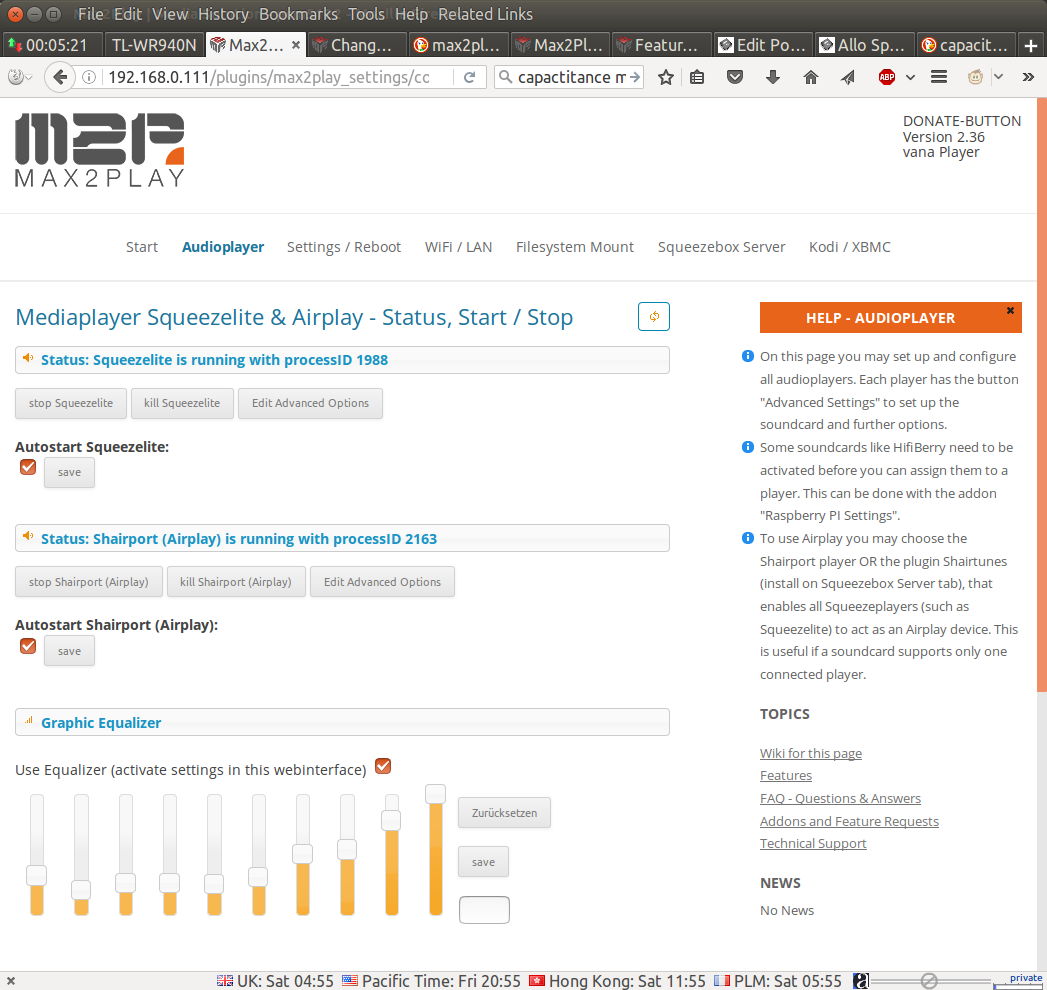Open the Squeezebox Server page
This screenshot has height=990, width=1047.
(721, 247)
